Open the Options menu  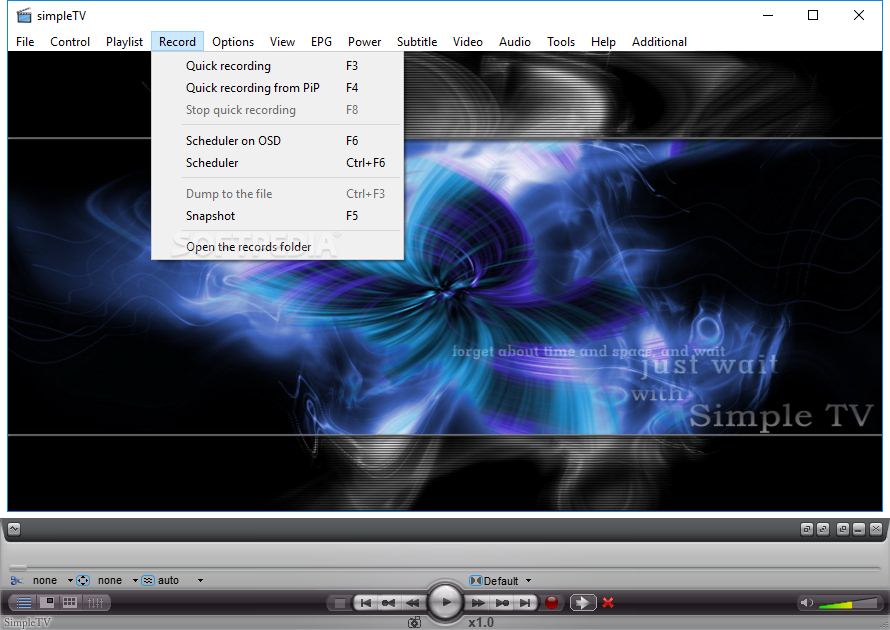(233, 41)
